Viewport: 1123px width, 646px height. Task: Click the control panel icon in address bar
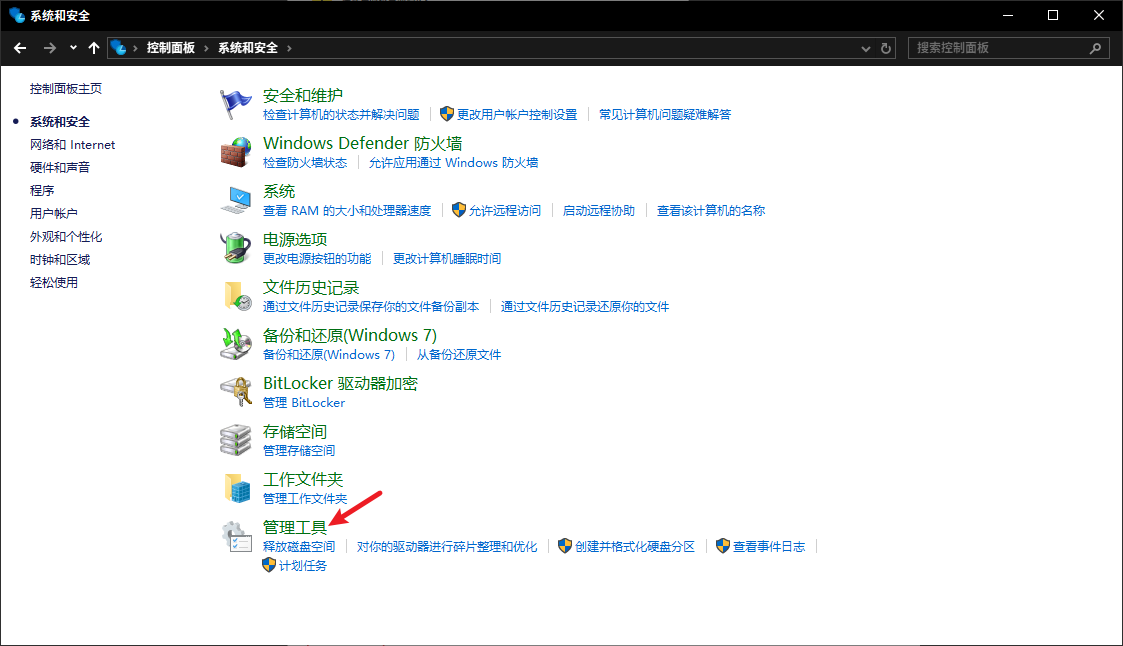click(x=119, y=48)
